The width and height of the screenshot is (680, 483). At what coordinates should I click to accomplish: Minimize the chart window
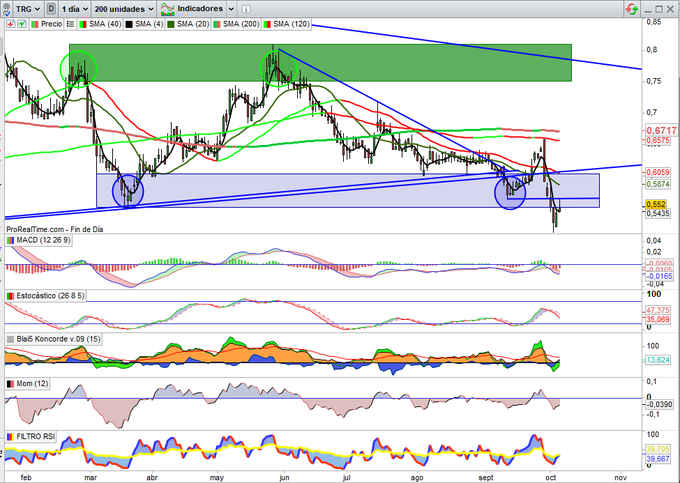coord(648,10)
